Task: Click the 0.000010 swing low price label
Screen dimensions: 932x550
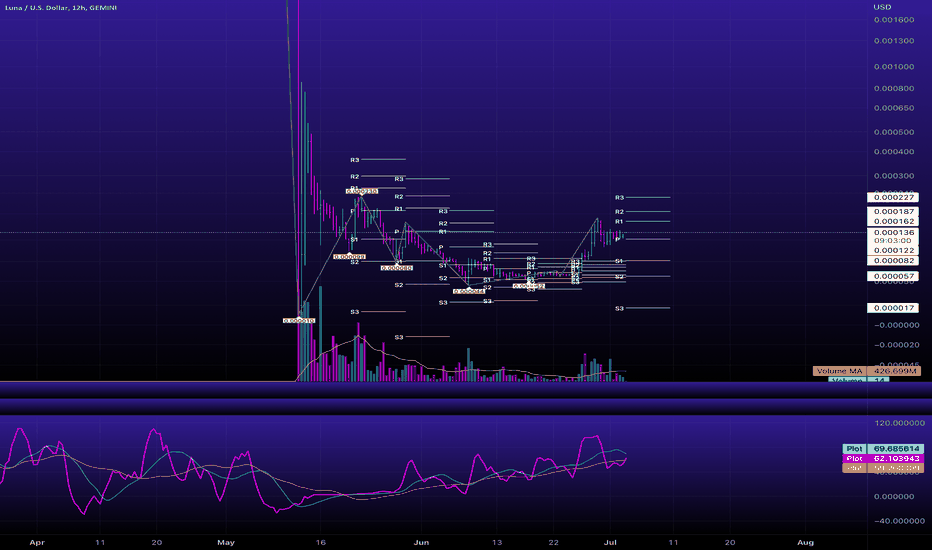Action: pos(299,320)
